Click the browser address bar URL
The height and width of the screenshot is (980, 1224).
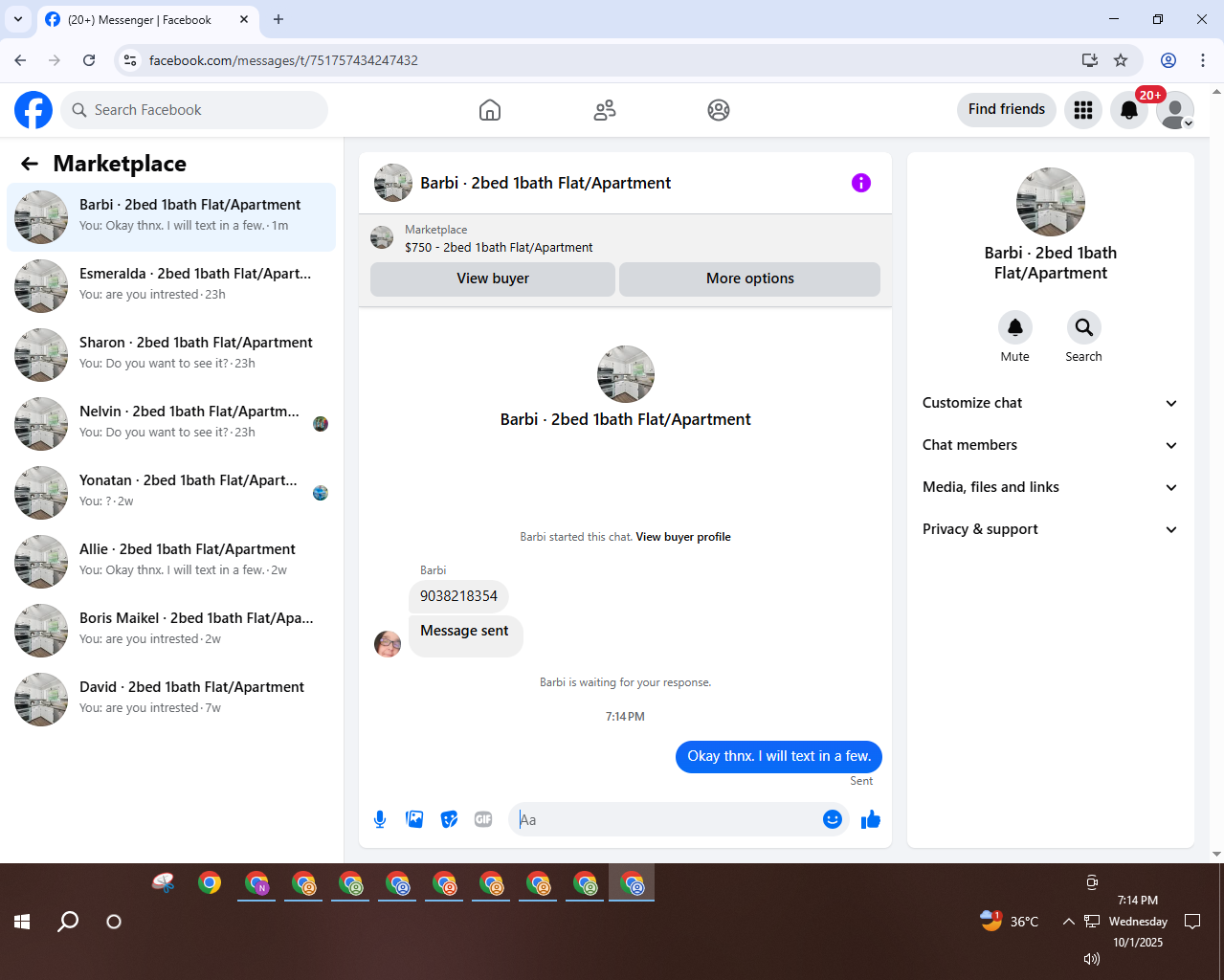(x=283, y=60)
